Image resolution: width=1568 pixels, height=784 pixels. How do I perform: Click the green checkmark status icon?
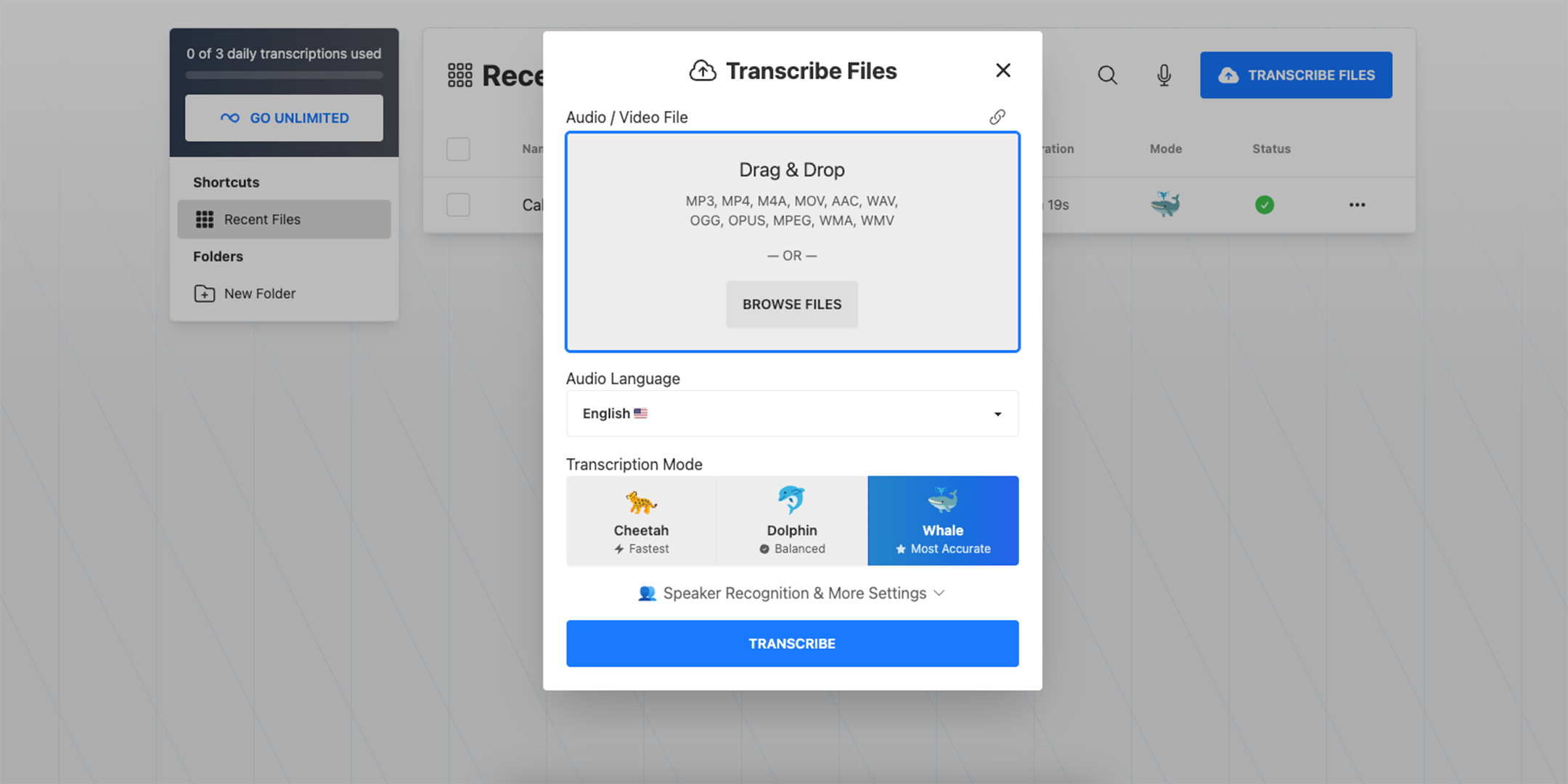tap(1265, 205)
